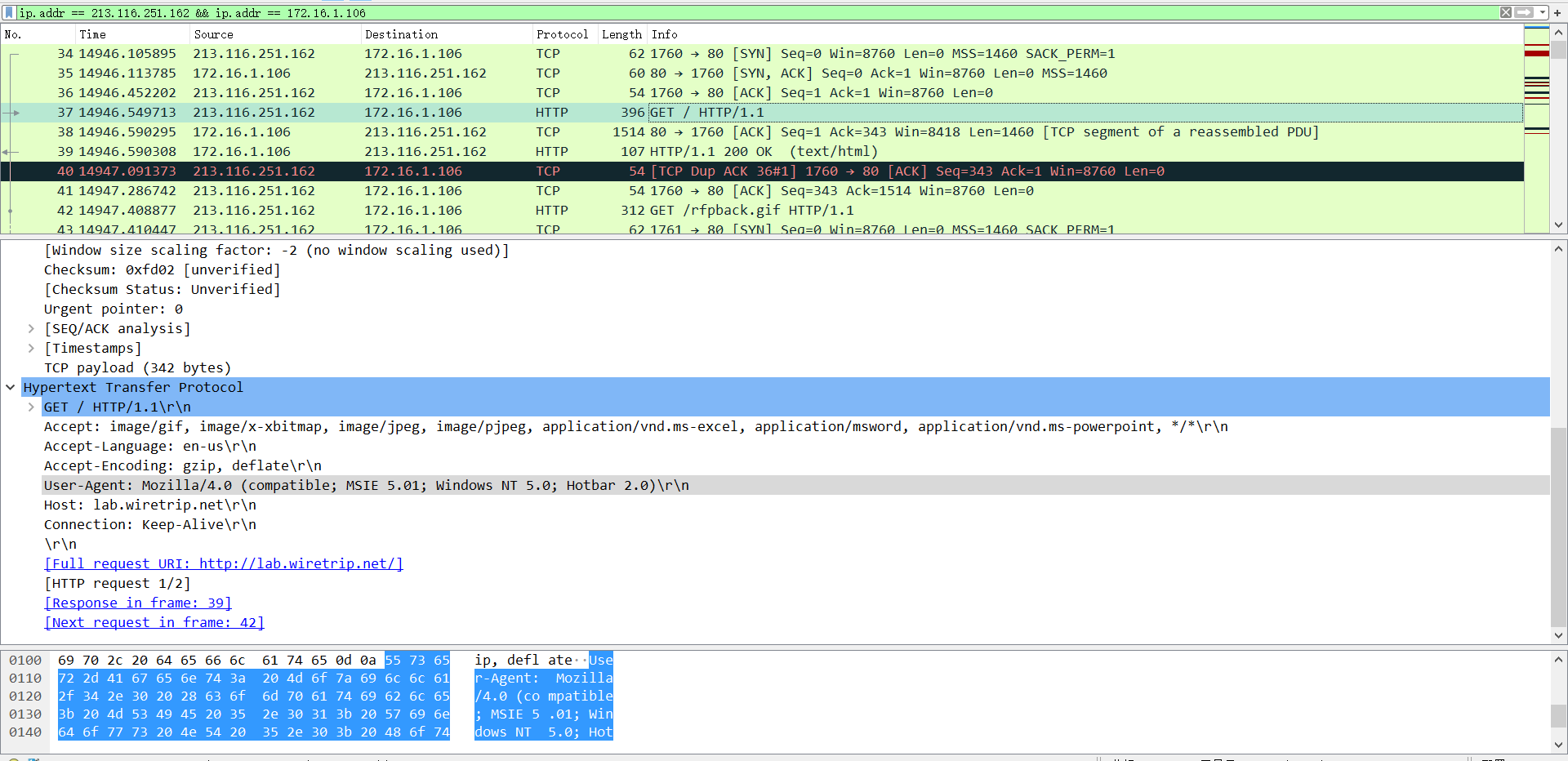The width and height of the screenshot is (1568, 761).
Task: Expand the GET / HTTP/1.1 request line
Action: (x=31, y=407)
